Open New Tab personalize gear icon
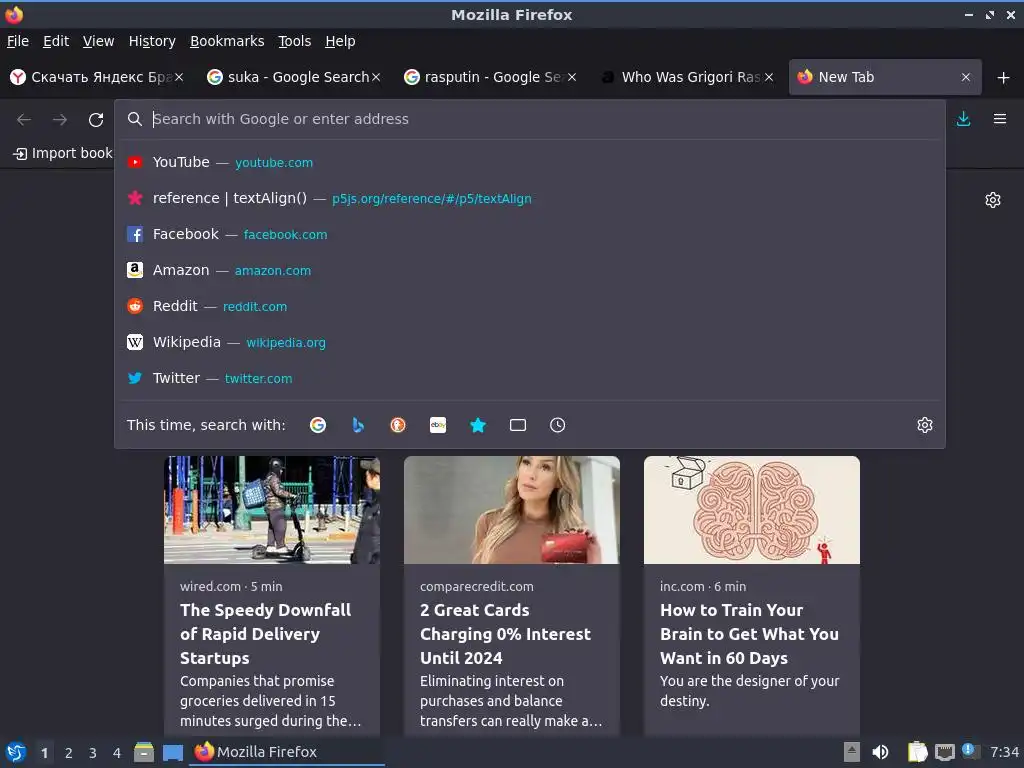The height and width of the screenshot is (768, 1024). (993, 200)
